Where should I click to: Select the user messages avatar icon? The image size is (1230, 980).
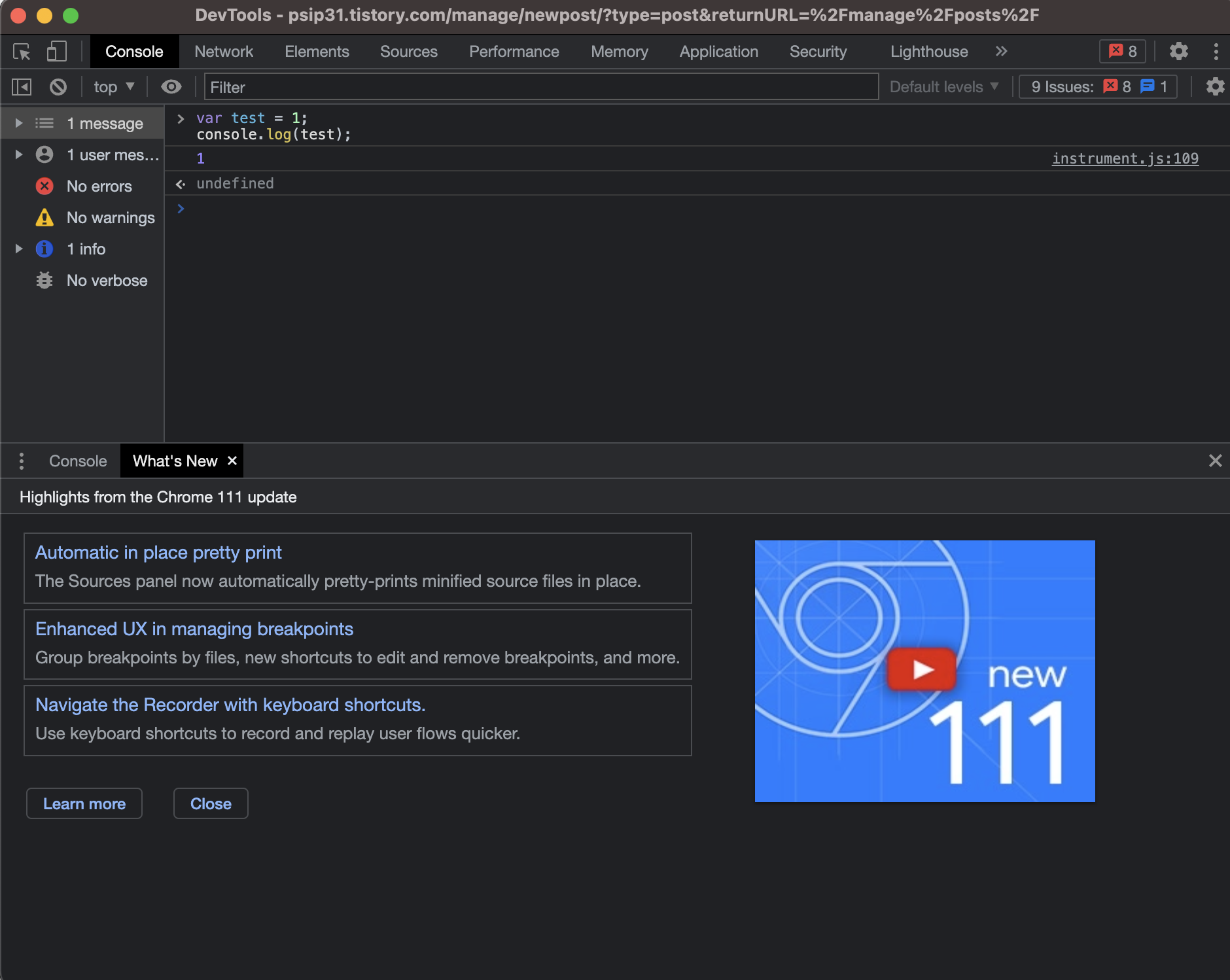click(x=44, y=154)
